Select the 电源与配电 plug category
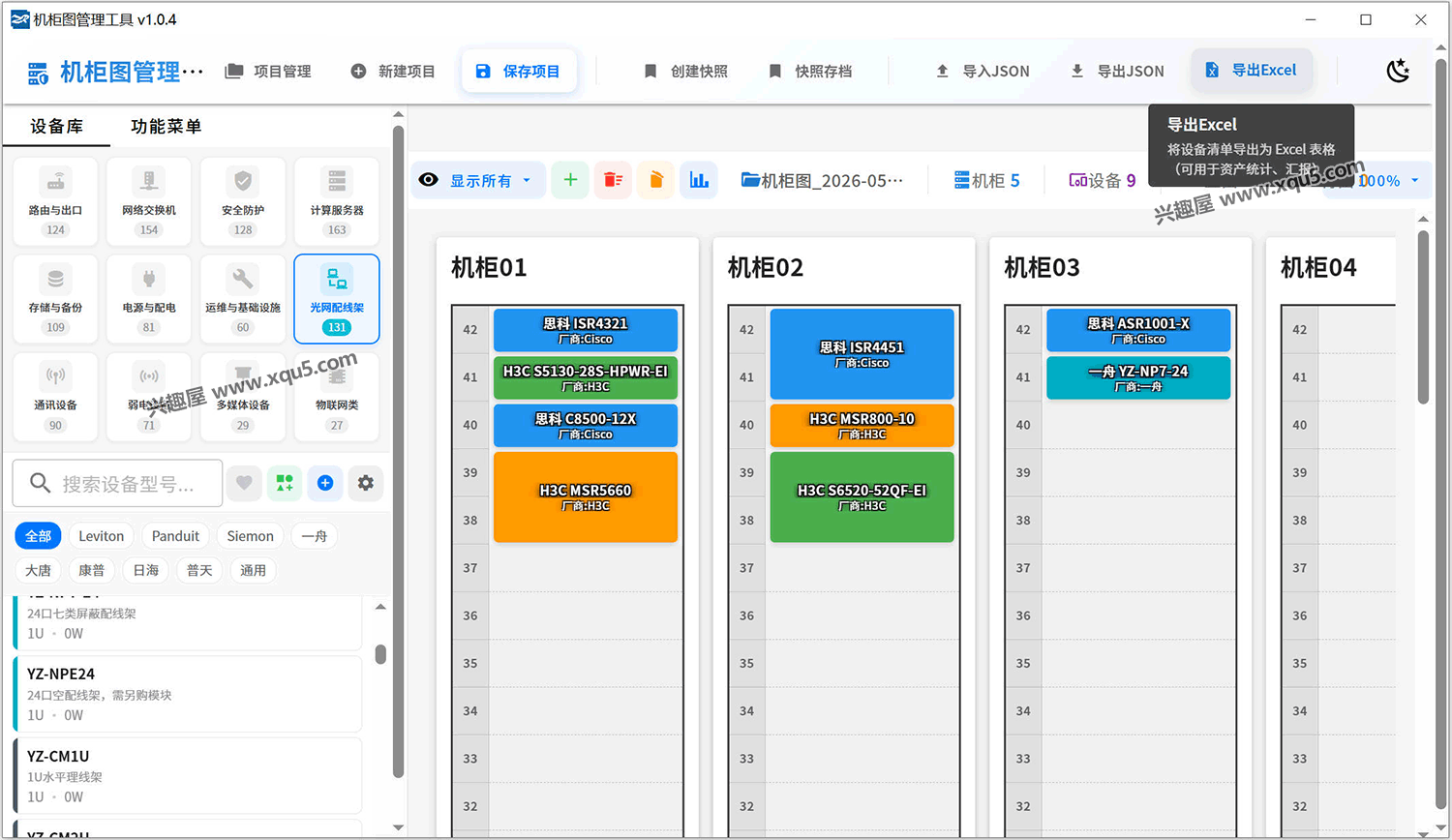The height and width of the screenshot is (840, 1452). pos(149,299)
